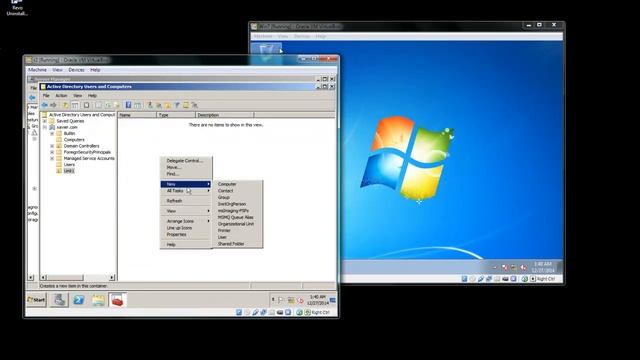The image size is (640, 360).
Task: Select Managed Service Accounts in tree
Action: pyautogui.click(x=89, y=158)
